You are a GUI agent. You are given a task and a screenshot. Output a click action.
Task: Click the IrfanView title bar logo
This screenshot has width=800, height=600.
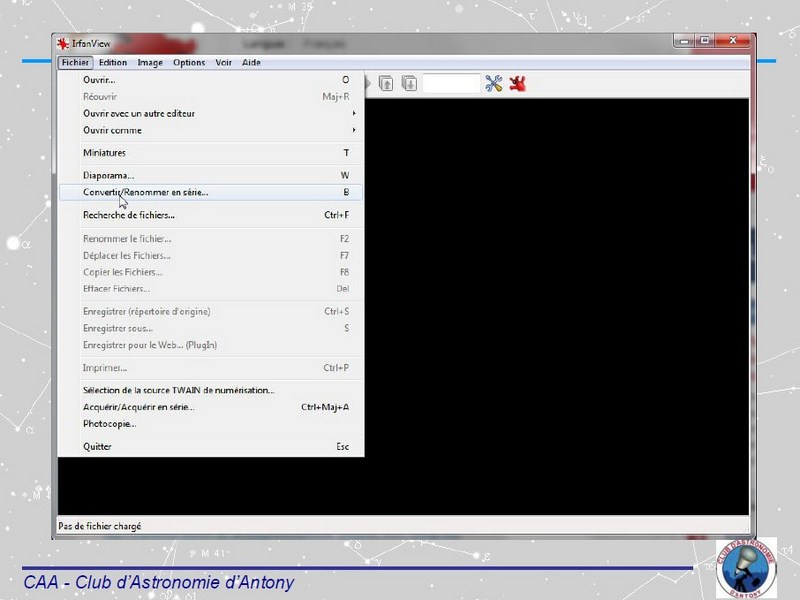pyautogui.click(x=63, y=43)
